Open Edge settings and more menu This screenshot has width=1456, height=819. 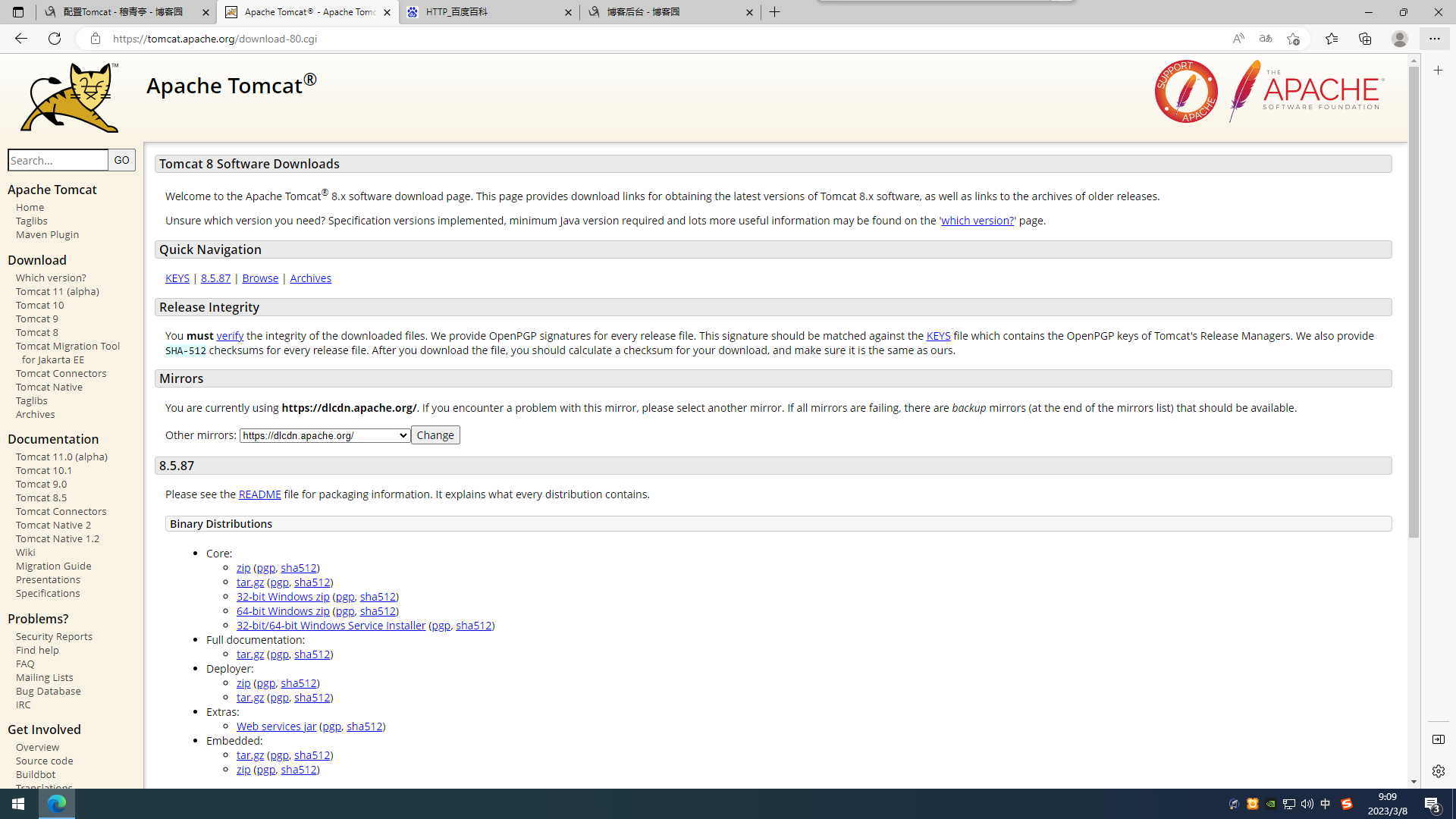[1434, 39]
